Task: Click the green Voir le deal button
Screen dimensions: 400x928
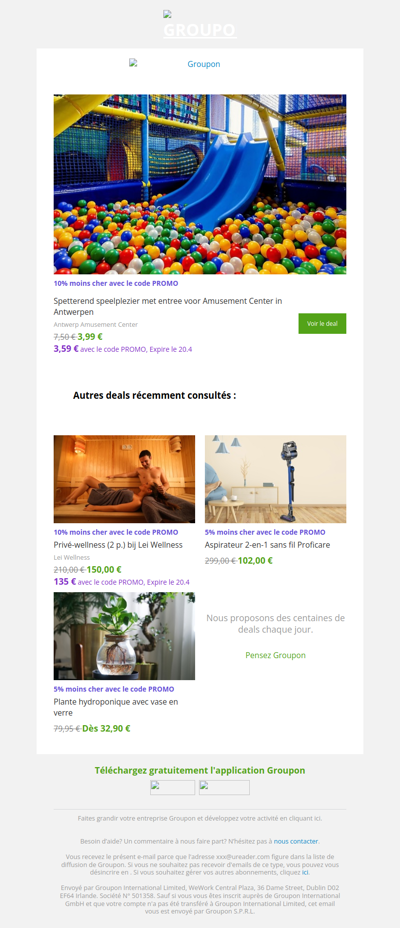Action: 322,324
